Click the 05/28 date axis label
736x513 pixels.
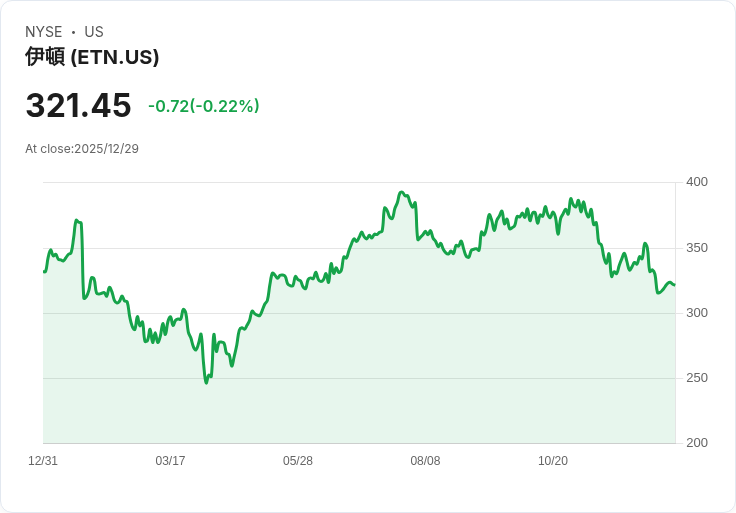tap(298, 460)
